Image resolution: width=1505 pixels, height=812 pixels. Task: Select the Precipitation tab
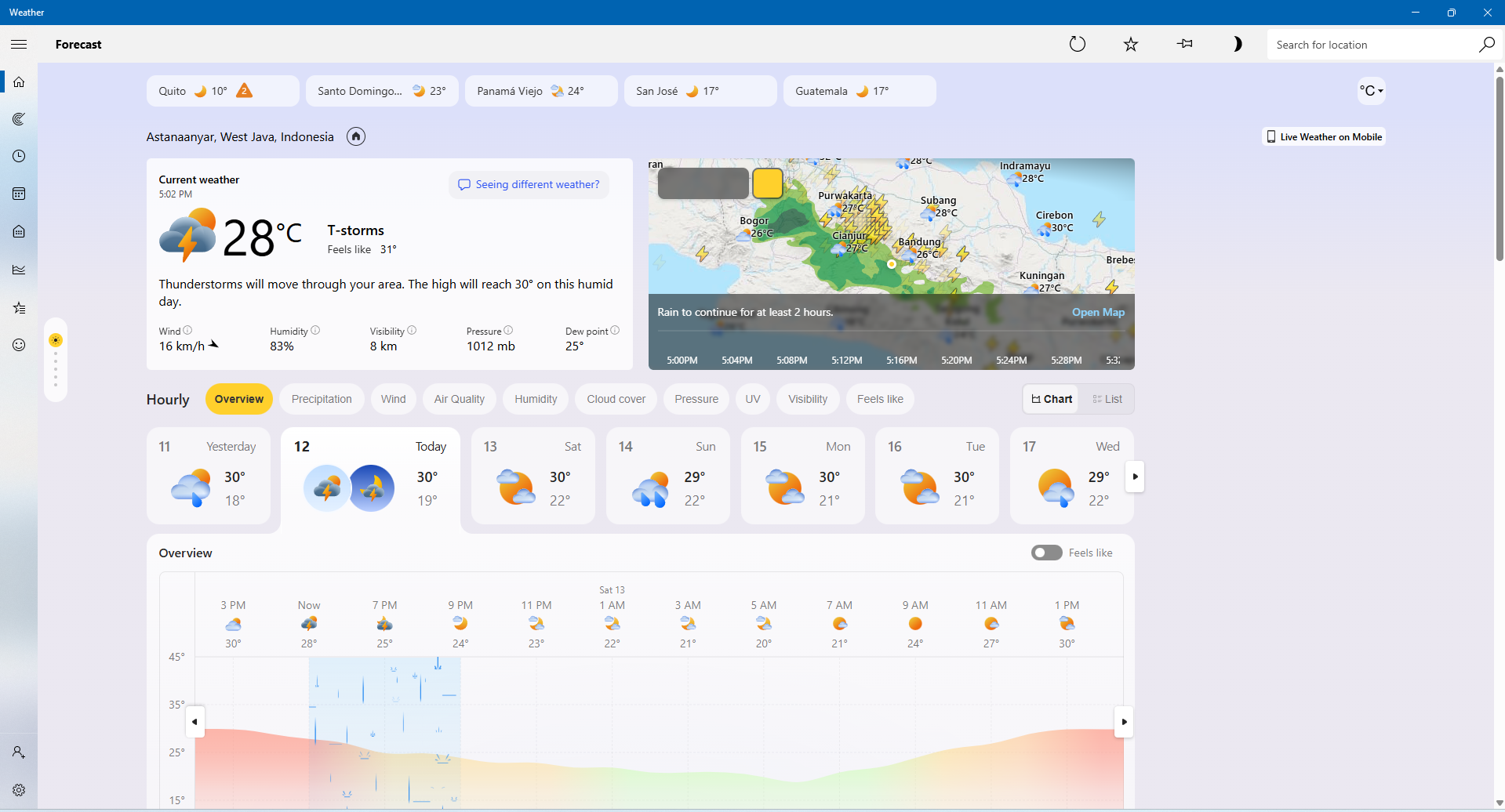click(322, 400)
